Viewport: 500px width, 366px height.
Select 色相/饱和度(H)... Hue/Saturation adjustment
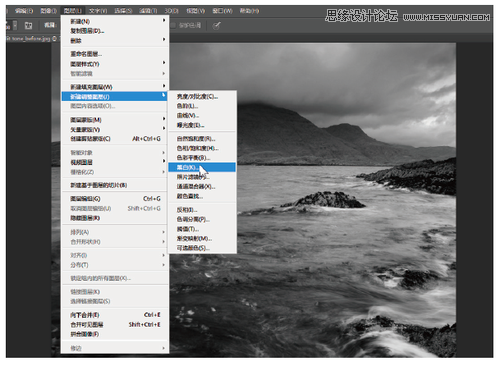202,148
